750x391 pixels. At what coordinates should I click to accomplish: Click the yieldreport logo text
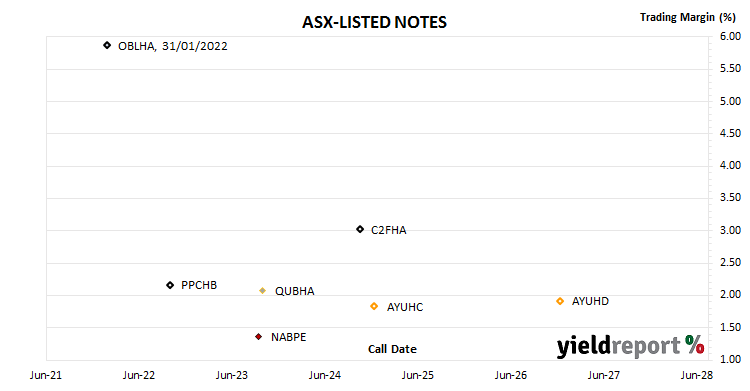(x=618, y=346)
